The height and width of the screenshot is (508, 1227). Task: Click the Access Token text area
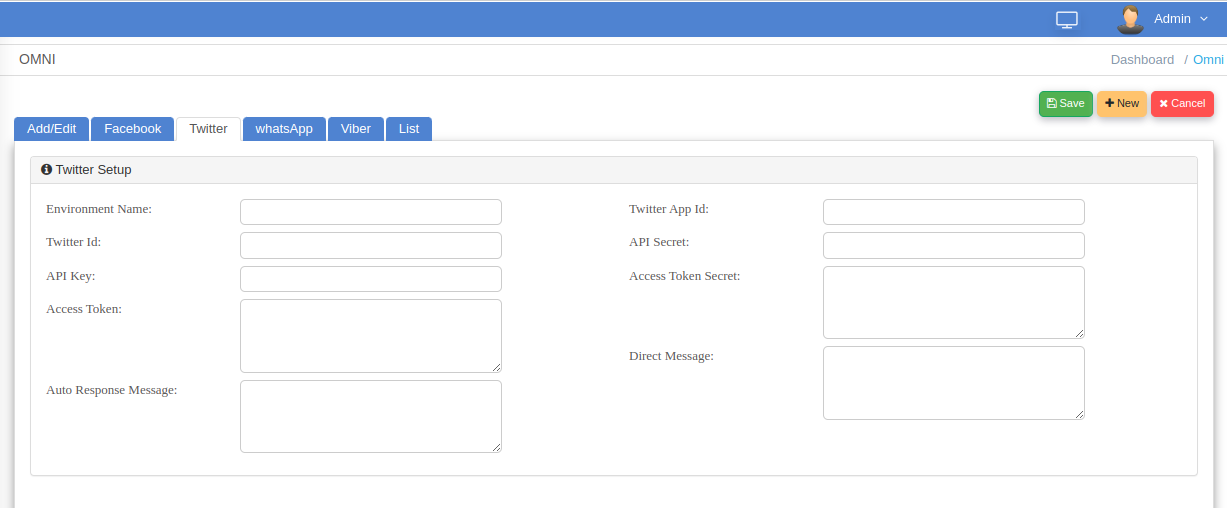(x=370, y=335)
